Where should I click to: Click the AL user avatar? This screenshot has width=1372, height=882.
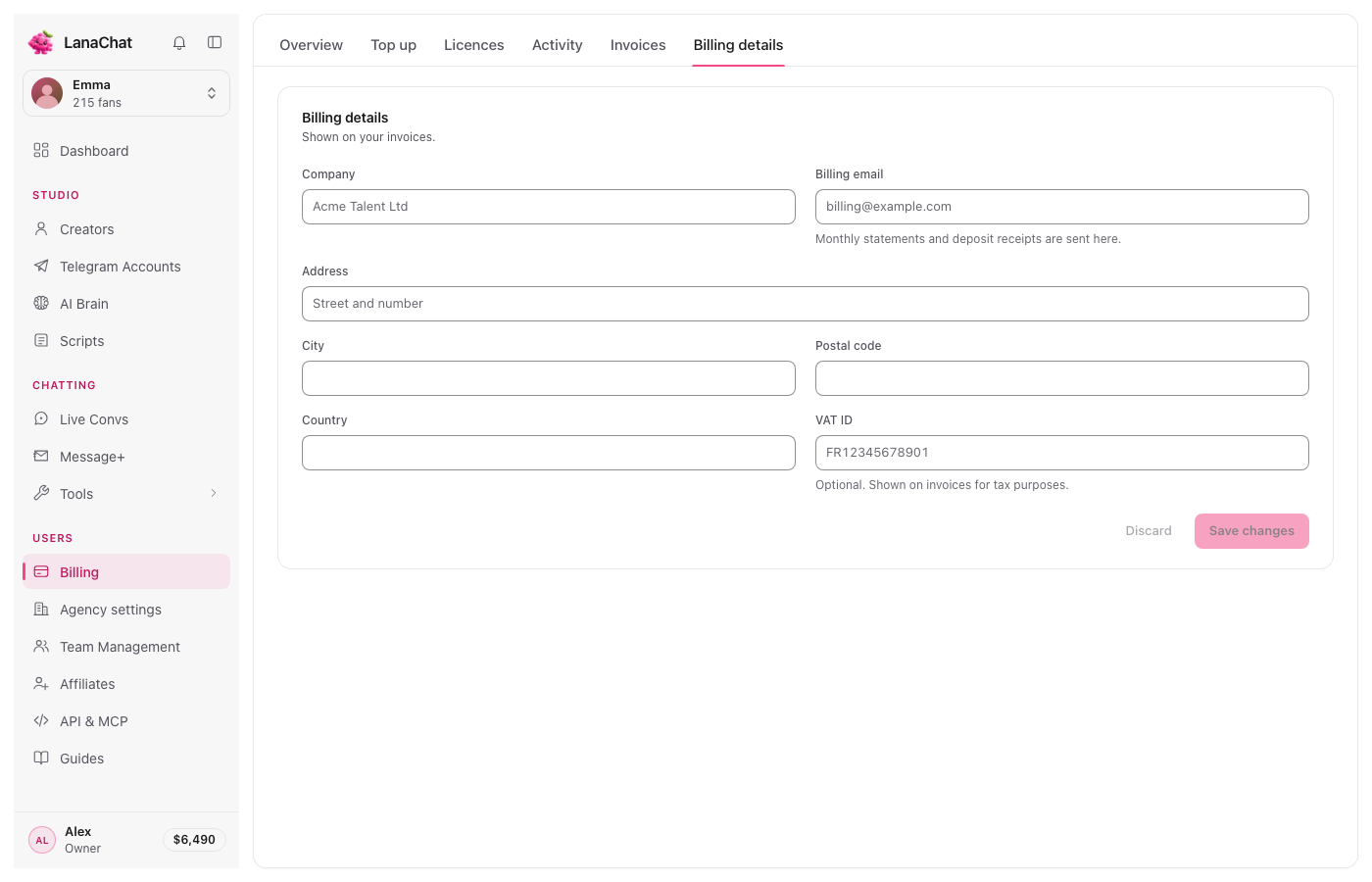(x=42, y=840)
